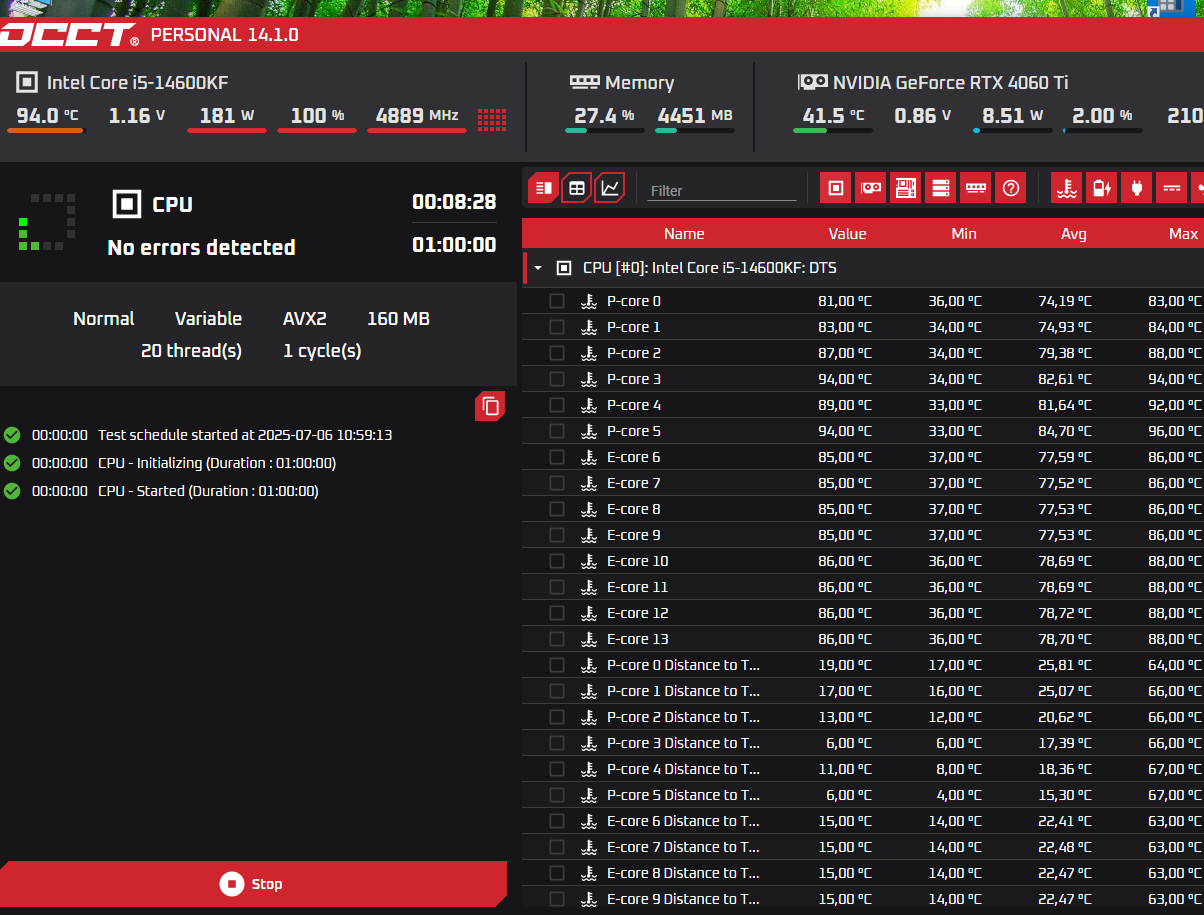Viewport: 1204px width, 915px height.
Task: Click the AVX2 instruction set label
Action: coord(304,319)
